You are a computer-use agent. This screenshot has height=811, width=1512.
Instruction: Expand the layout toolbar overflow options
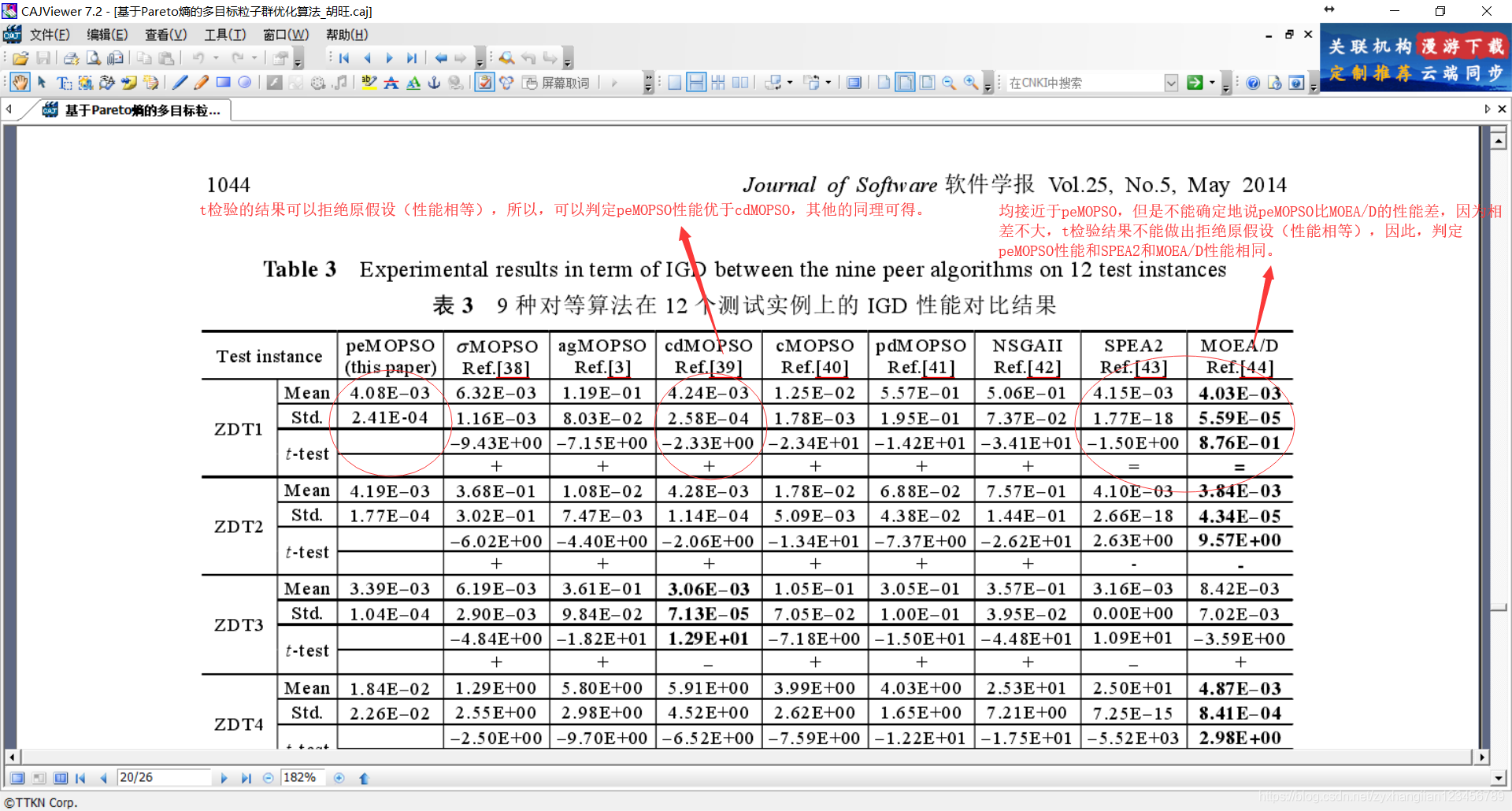coord(988,83)
